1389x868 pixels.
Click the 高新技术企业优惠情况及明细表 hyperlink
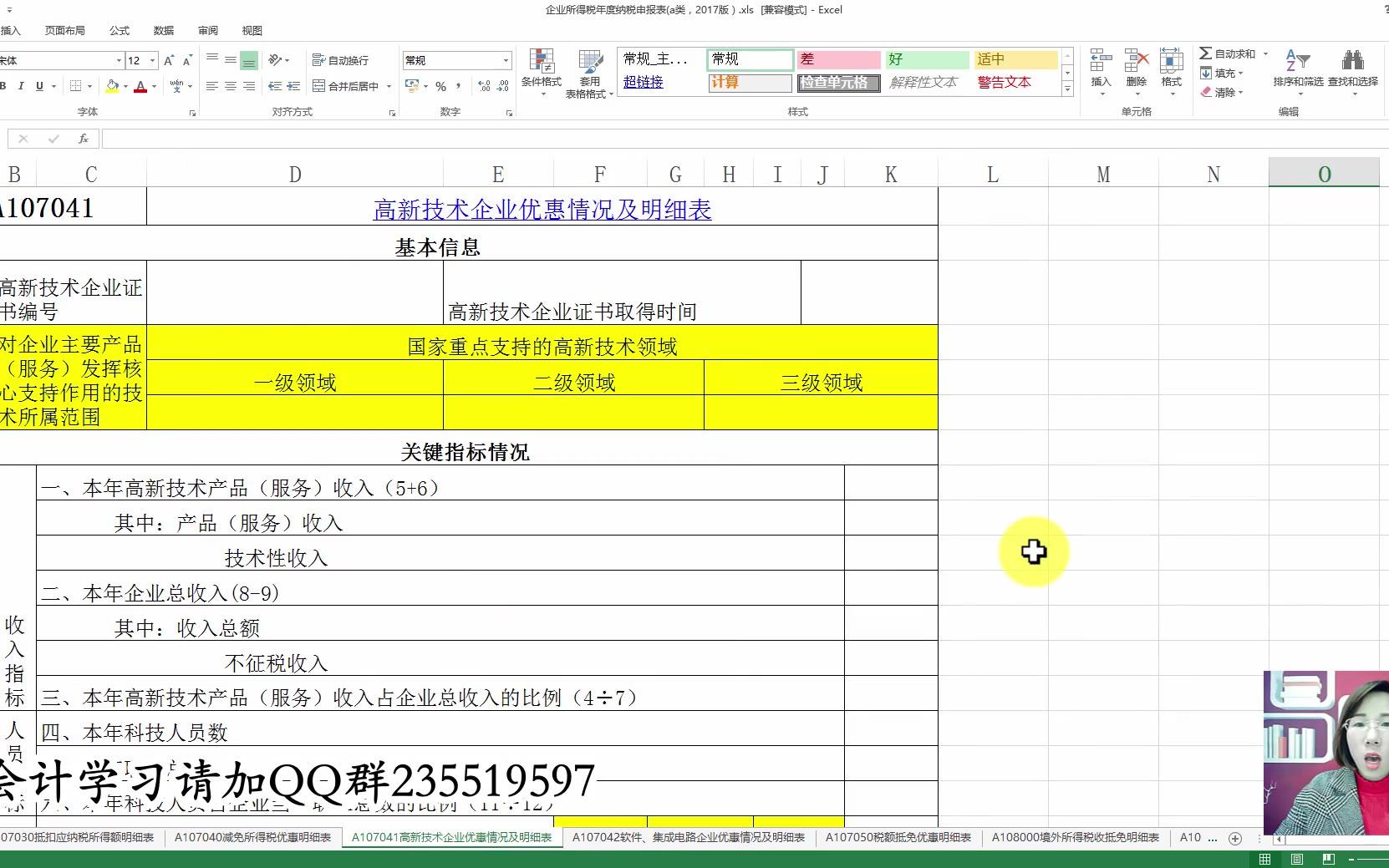(542, 210)
